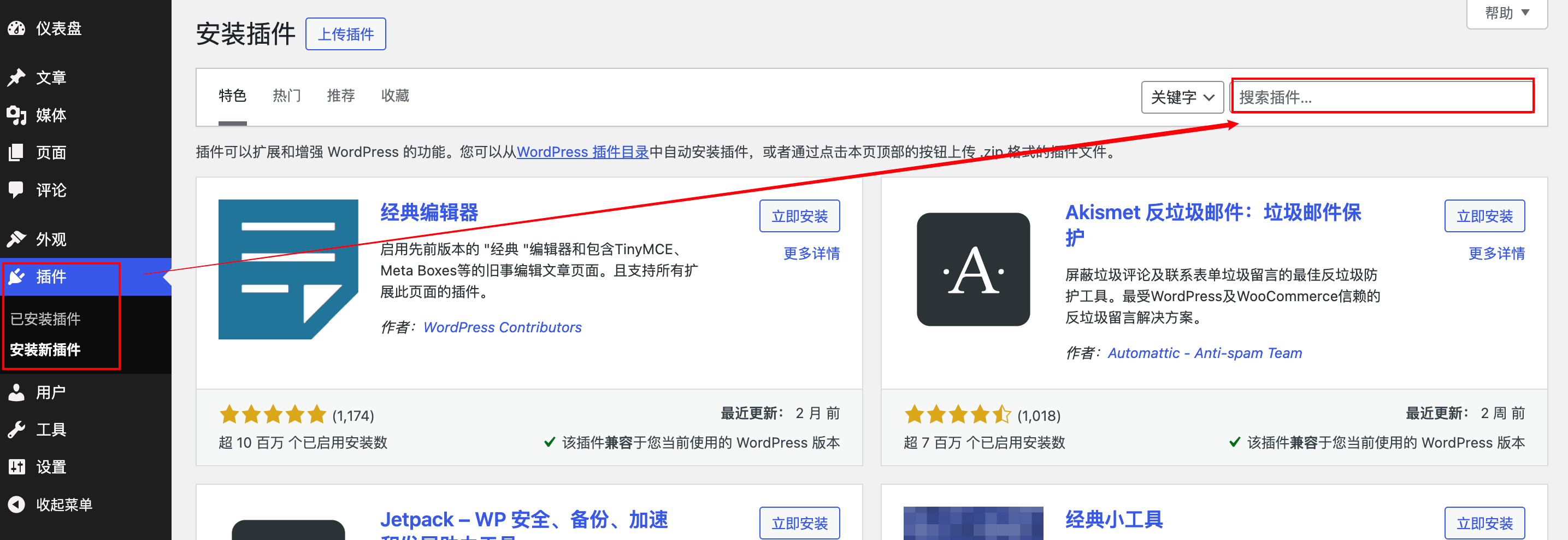Switch to the 收藏 tab
The height and width of the screenshot is (540, 1568).
click(x=395, y=96)
